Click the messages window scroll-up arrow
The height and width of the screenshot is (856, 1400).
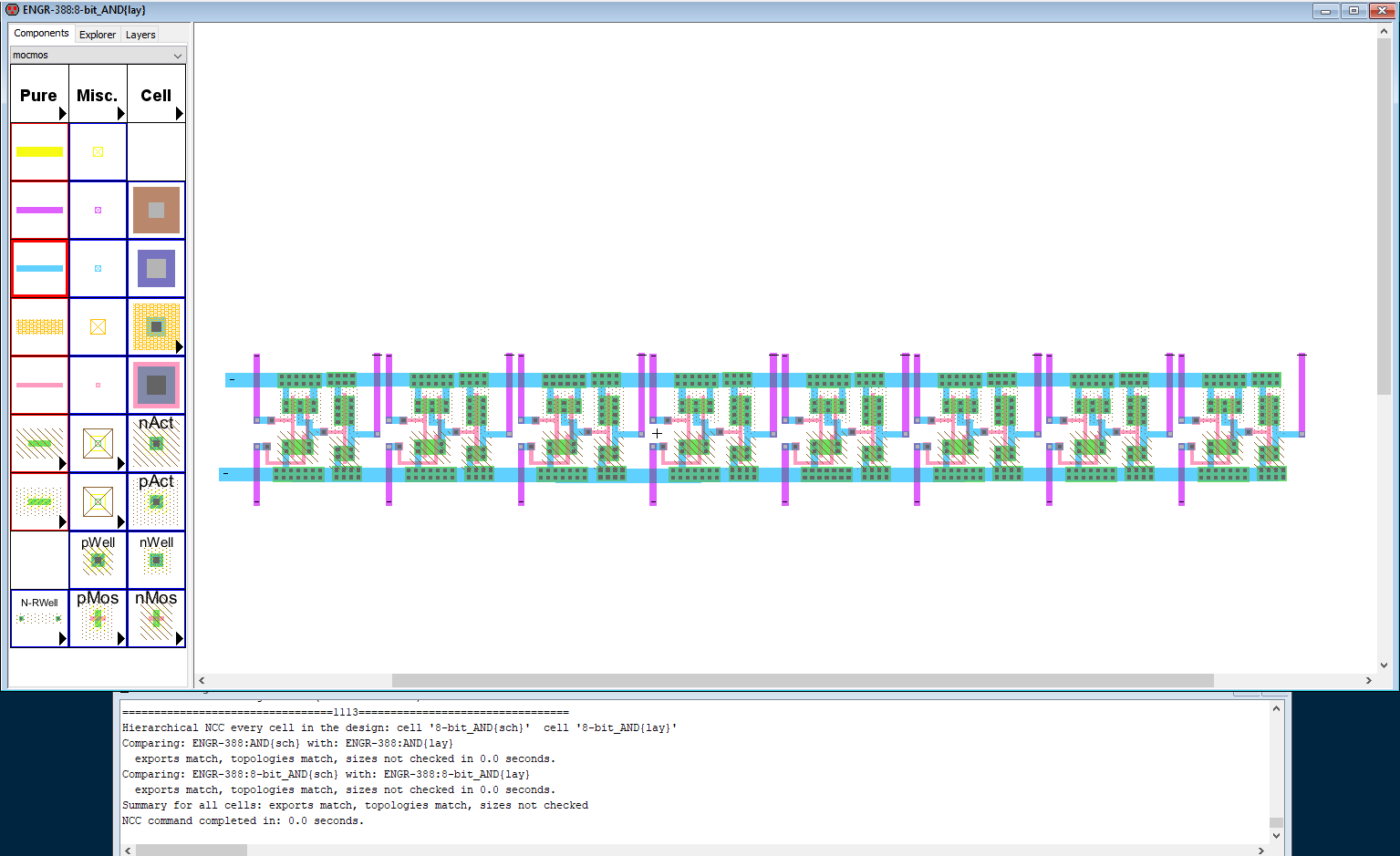[x=1276, y=708]
